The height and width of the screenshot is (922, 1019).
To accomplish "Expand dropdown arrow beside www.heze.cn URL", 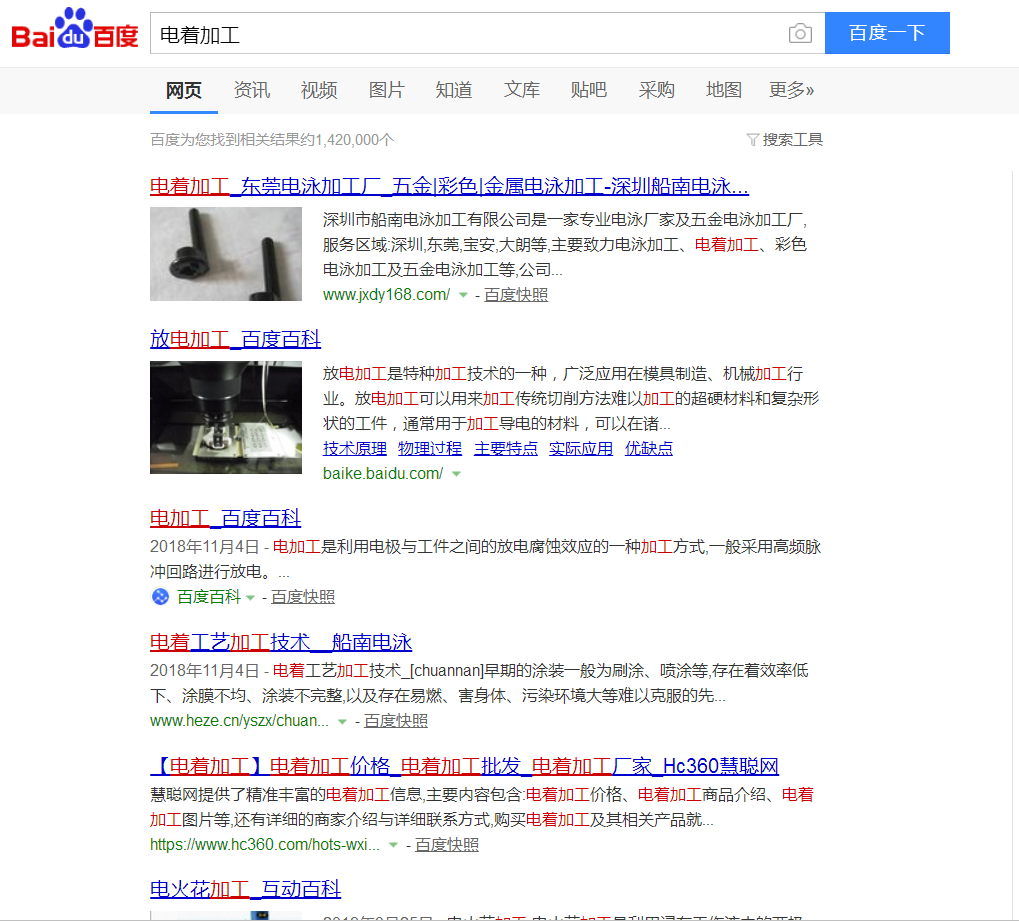I will point(342,722).
